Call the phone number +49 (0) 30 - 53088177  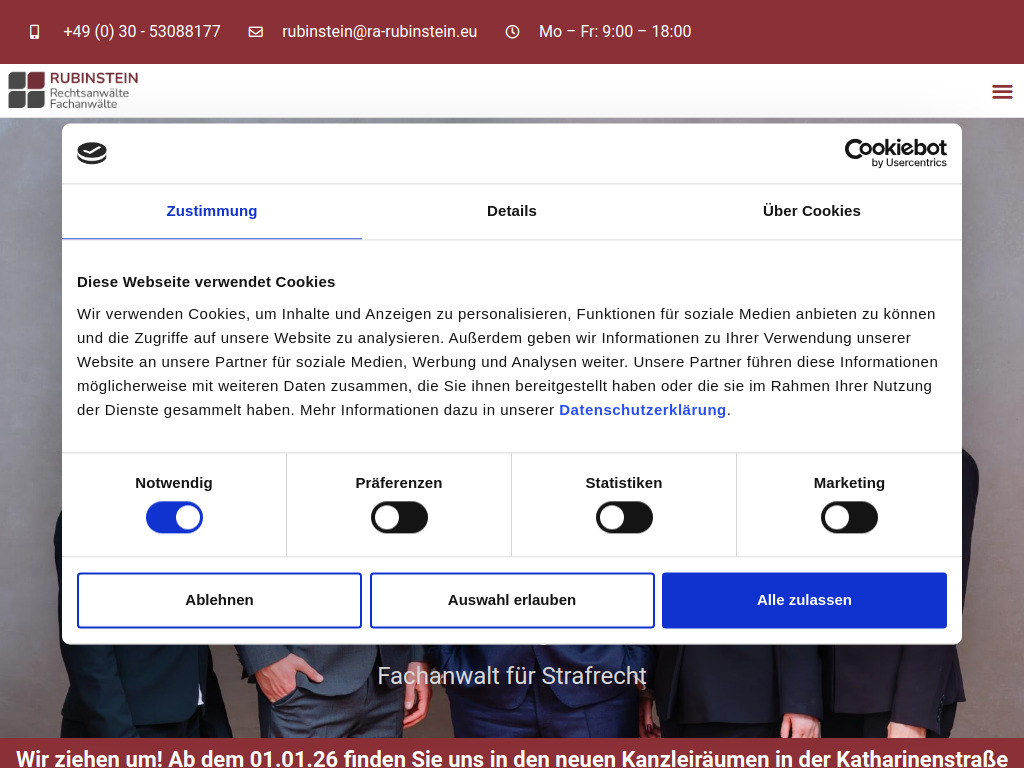[x=142, y=31]
